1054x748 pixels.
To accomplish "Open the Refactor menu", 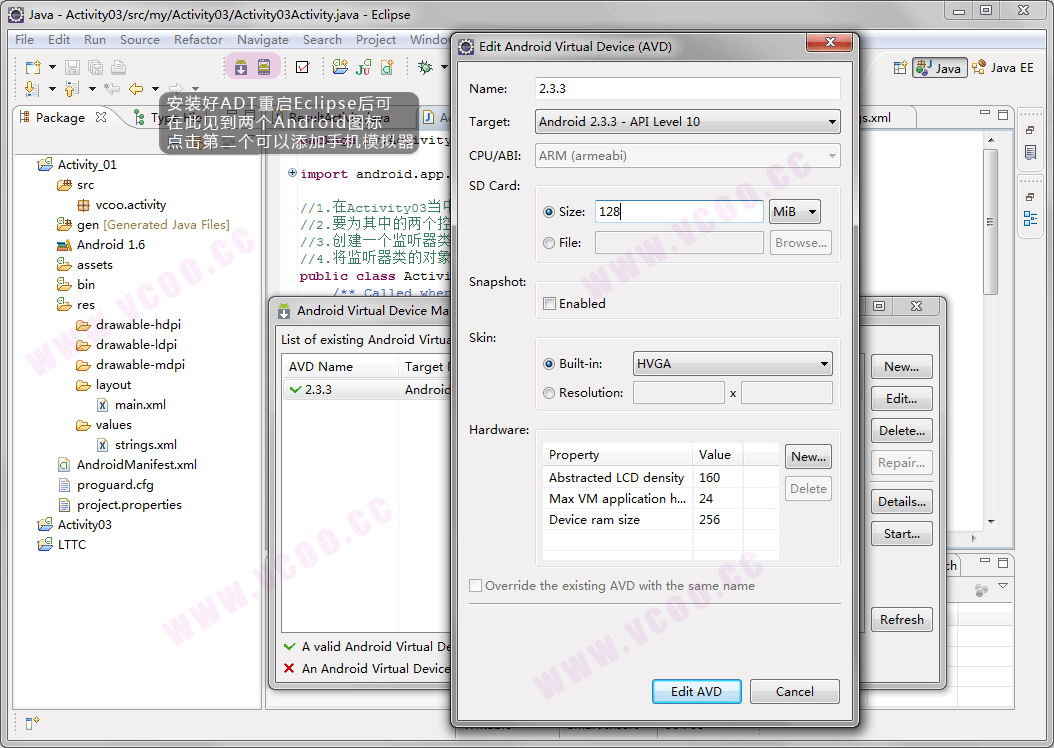I will click(198, 40).
